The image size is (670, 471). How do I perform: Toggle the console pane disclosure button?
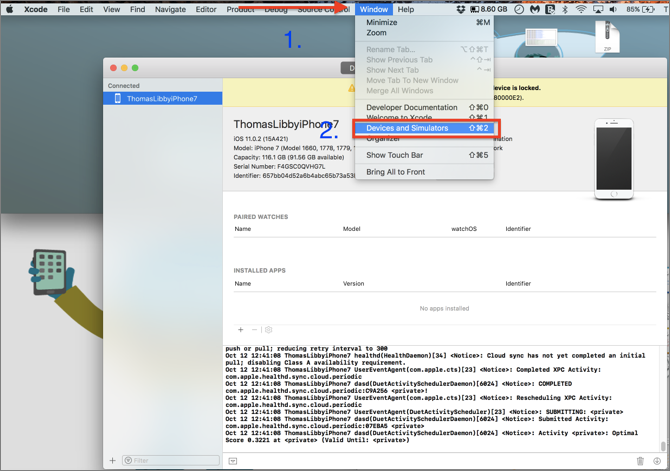[232, 461]
